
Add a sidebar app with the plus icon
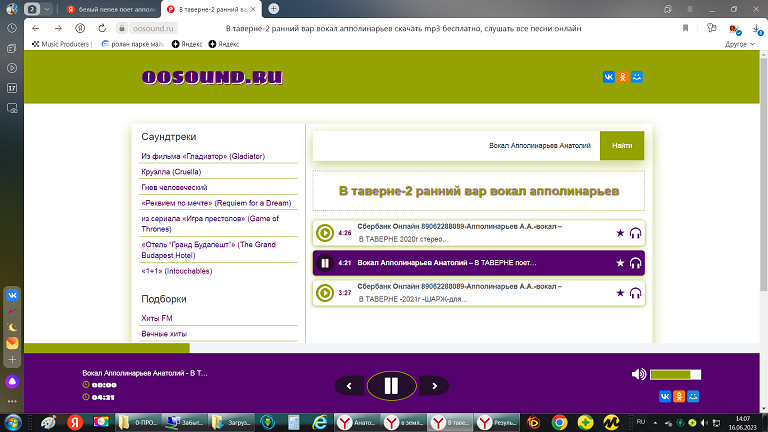(12, 360)
